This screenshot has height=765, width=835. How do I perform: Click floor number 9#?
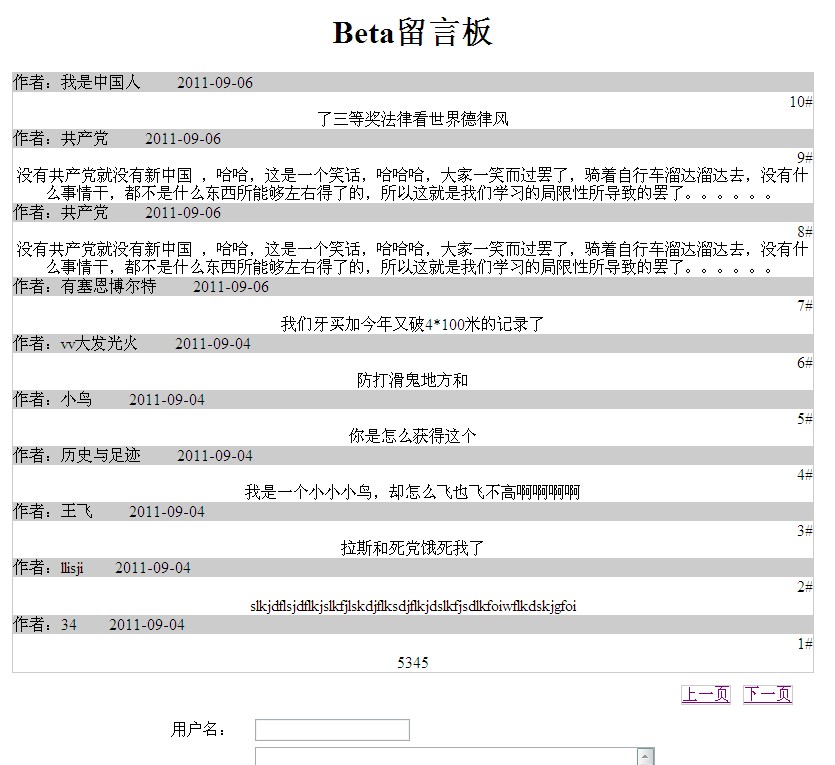click(x=805, y=158)
